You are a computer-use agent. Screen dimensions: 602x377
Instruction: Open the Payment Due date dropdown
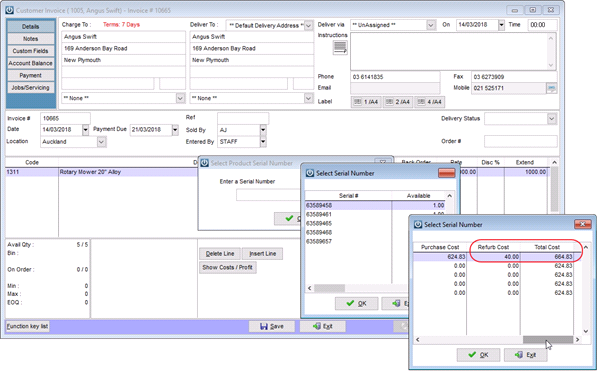coord(175,130)
